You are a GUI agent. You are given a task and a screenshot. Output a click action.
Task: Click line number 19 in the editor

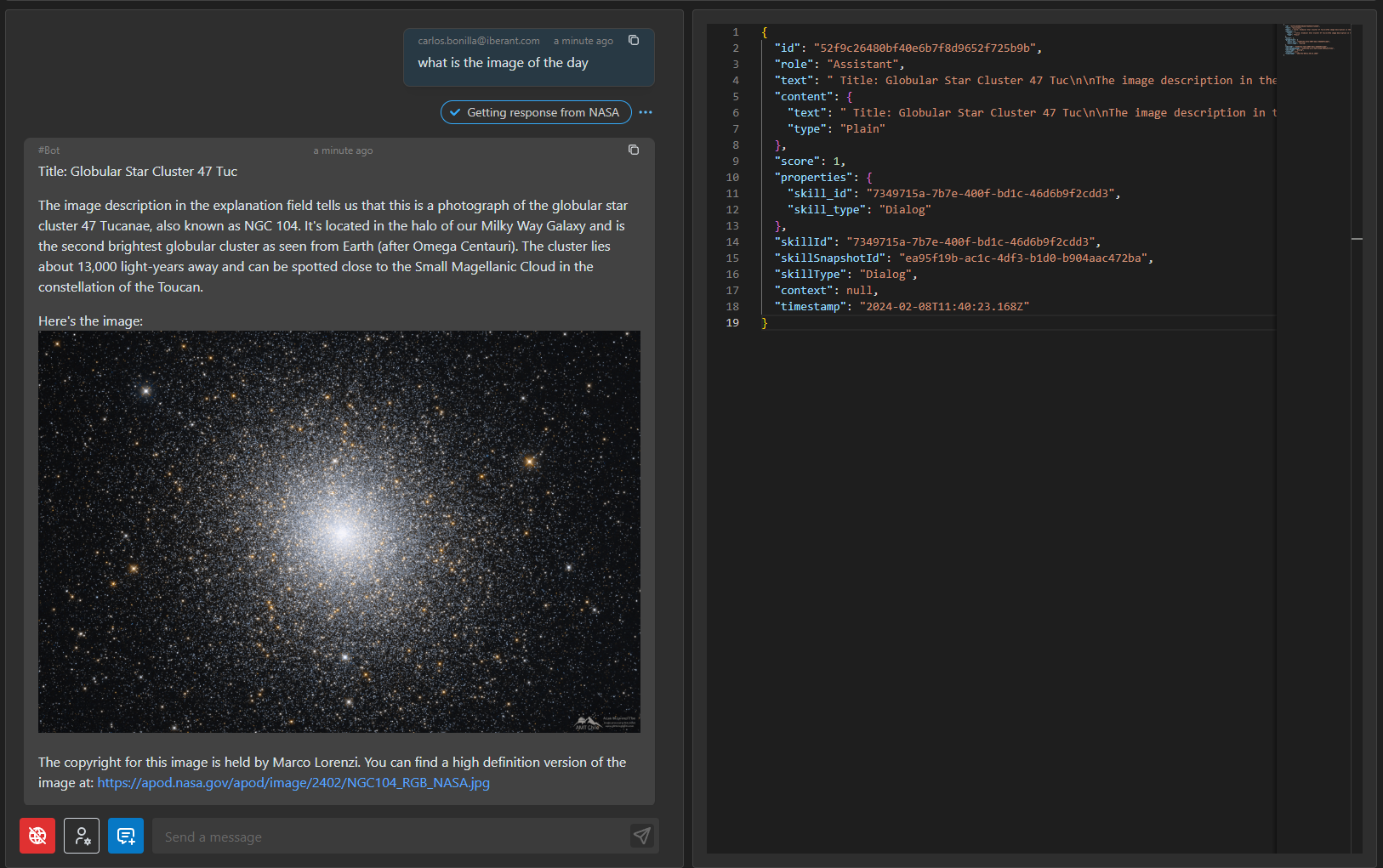tap(732, 322)
